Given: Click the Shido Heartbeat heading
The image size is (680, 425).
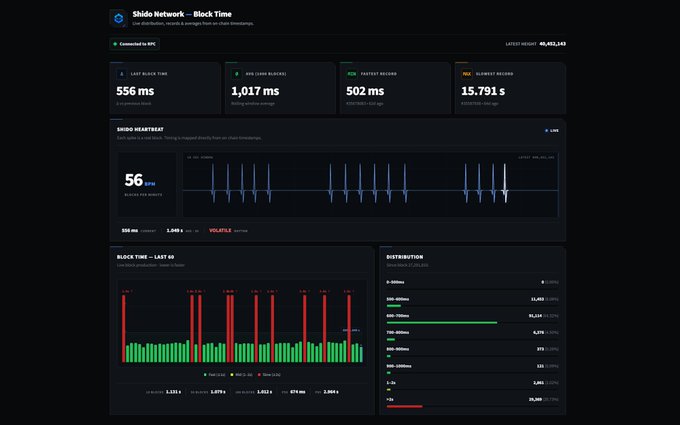Looking at the screenshot, I should pyautogui.click(x=140, y=129).
